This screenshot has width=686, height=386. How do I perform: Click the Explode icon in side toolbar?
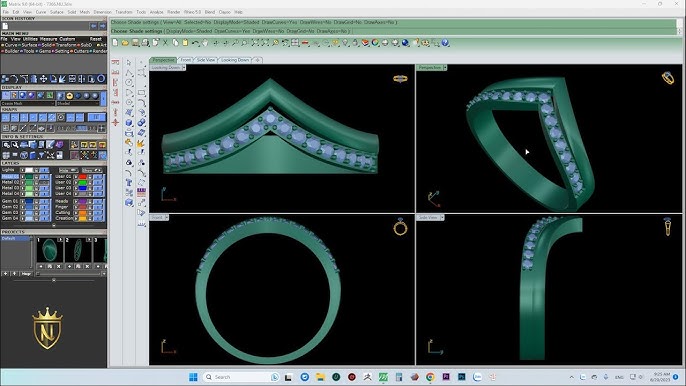tap(140, 143)
